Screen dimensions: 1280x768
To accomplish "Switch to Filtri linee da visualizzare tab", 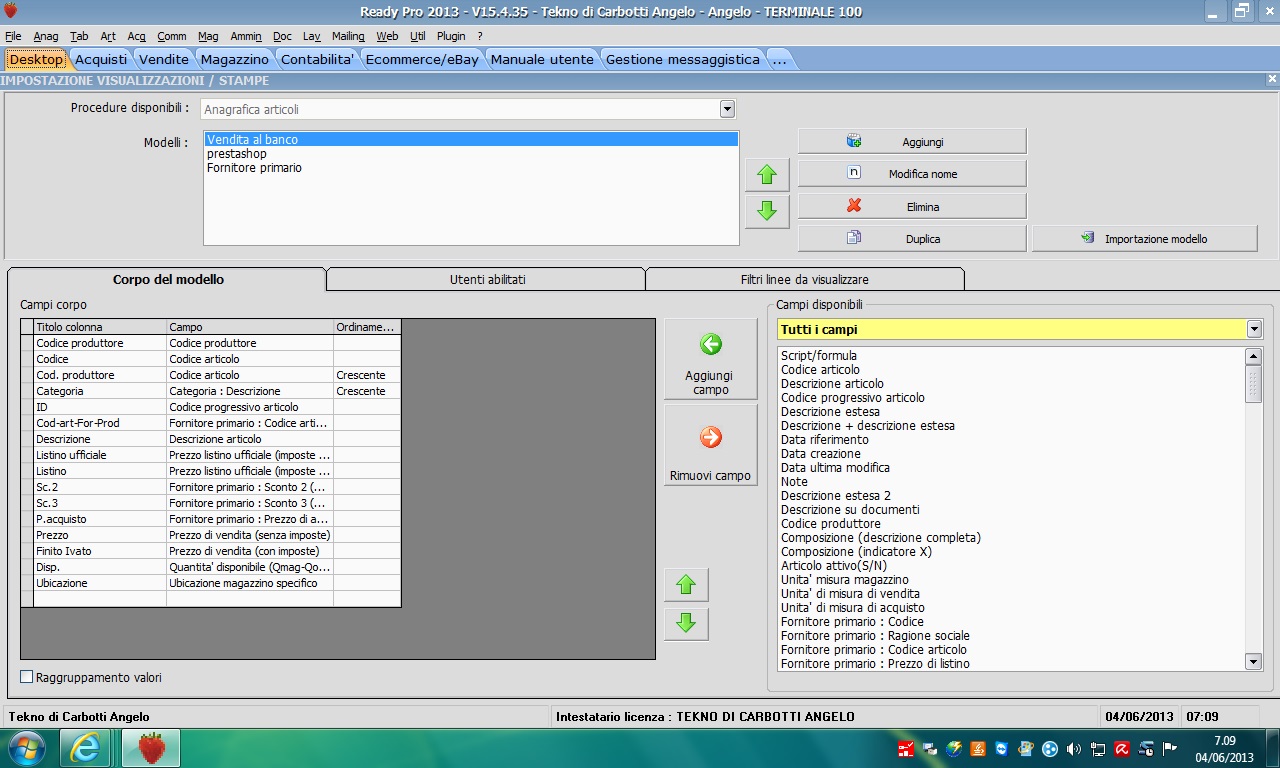I will (804, 279).
